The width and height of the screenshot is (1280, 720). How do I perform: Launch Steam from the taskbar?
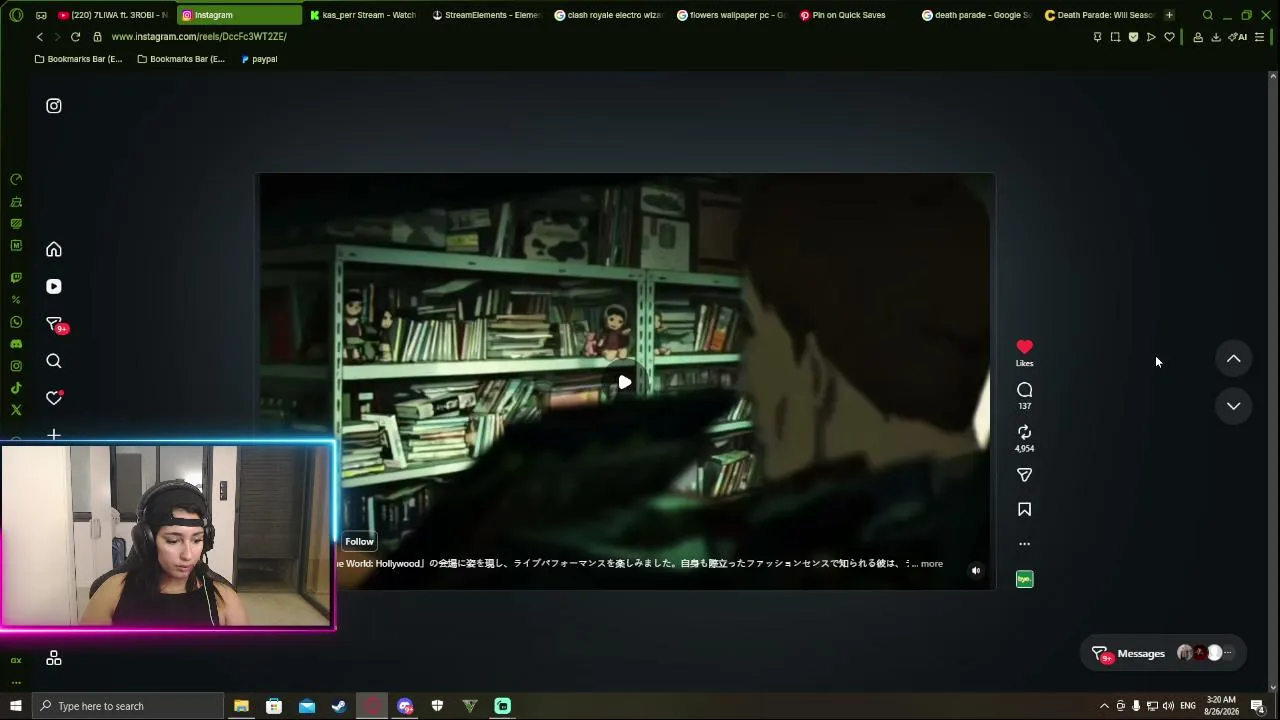339,706
